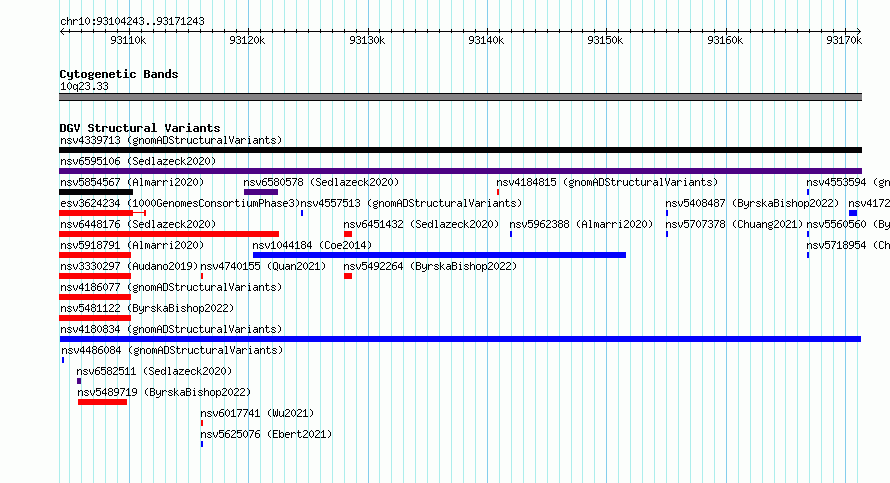Screen dimensions: 890x483
Task: Select the black nsv4339713 variant bar
Action: click(460, 150)
